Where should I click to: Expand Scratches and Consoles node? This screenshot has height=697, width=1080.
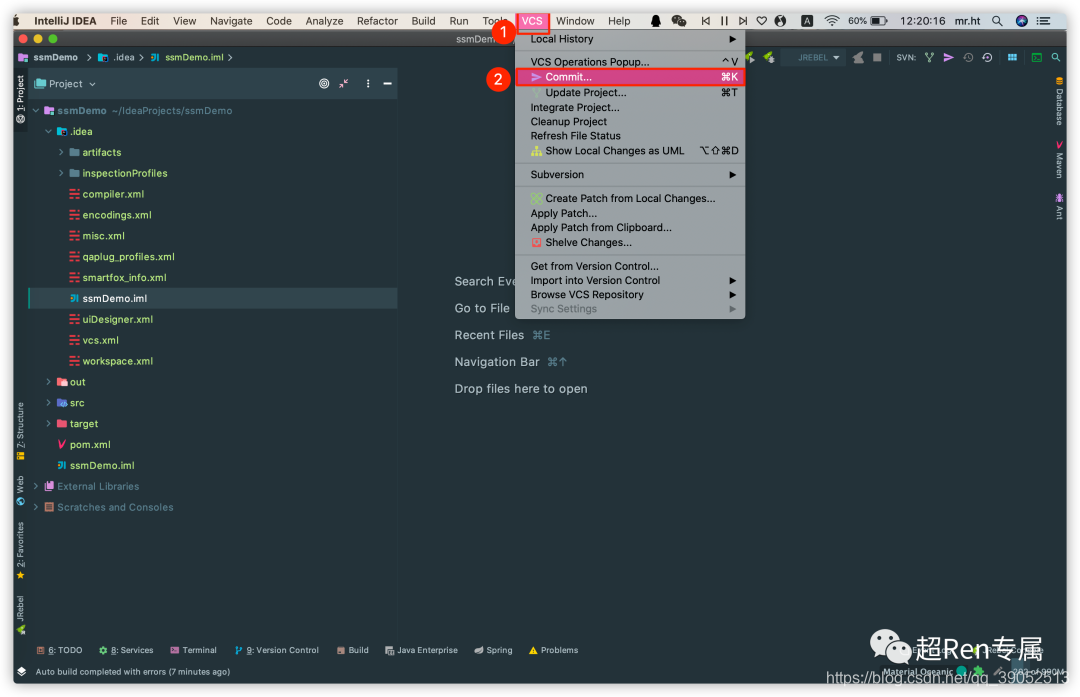36,507
